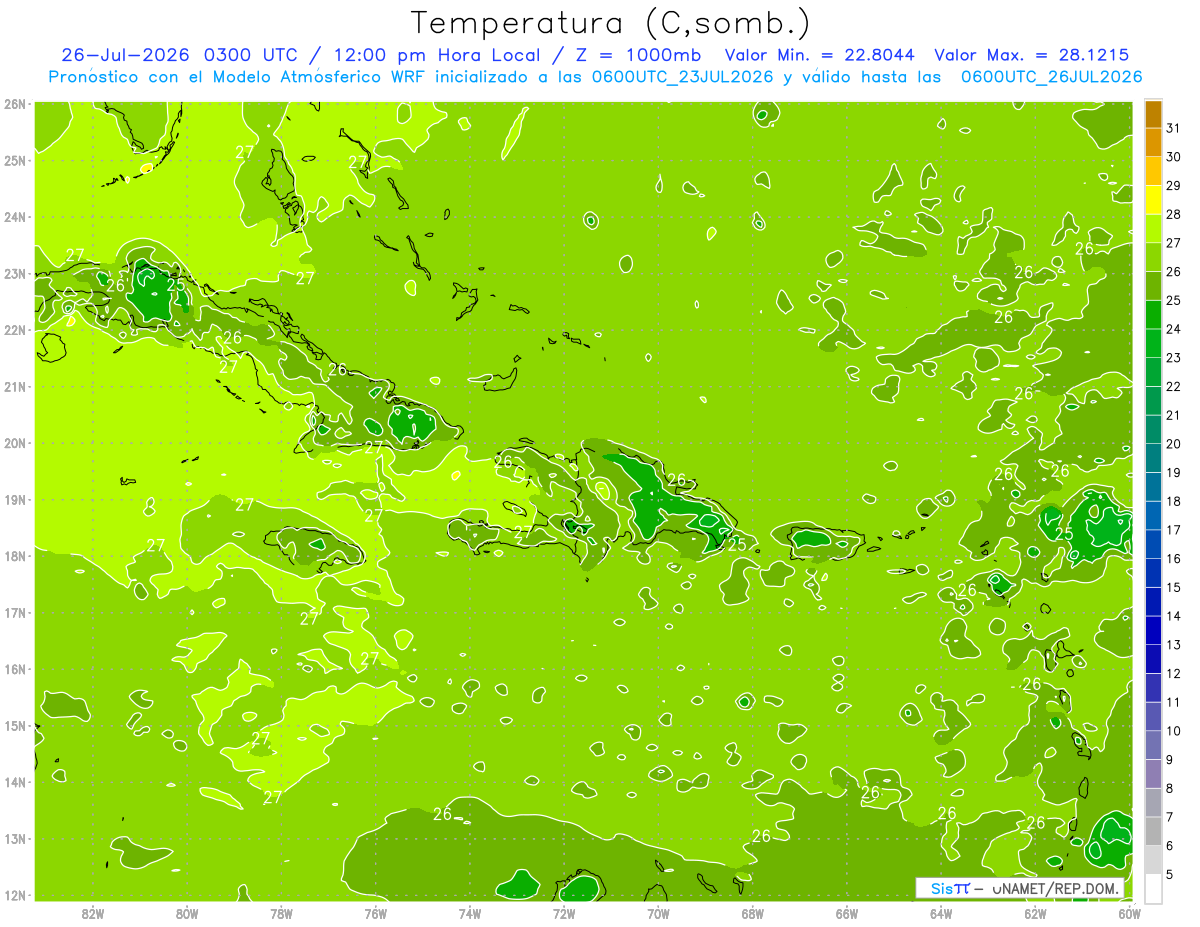Viewport: 1200px width, 927px height.
Task: Click the colorbar label 22
Action: click(x=1174, y=387)
